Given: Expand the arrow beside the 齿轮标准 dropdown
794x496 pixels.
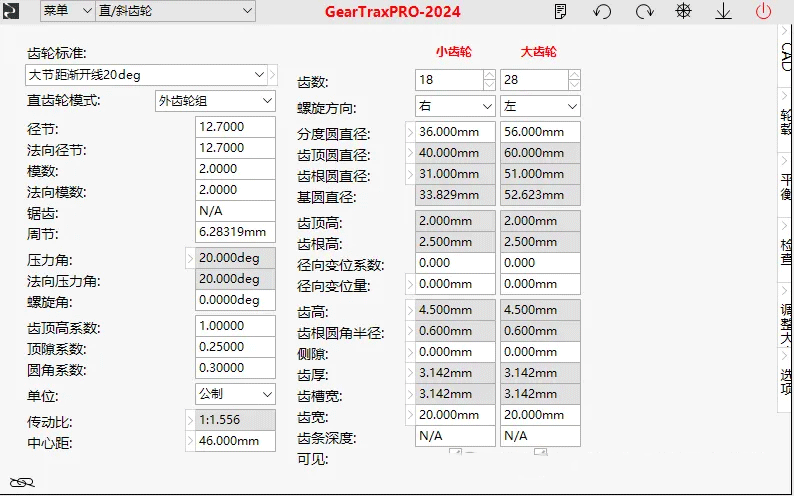Looking at the screenshot, I should [272, 75].
